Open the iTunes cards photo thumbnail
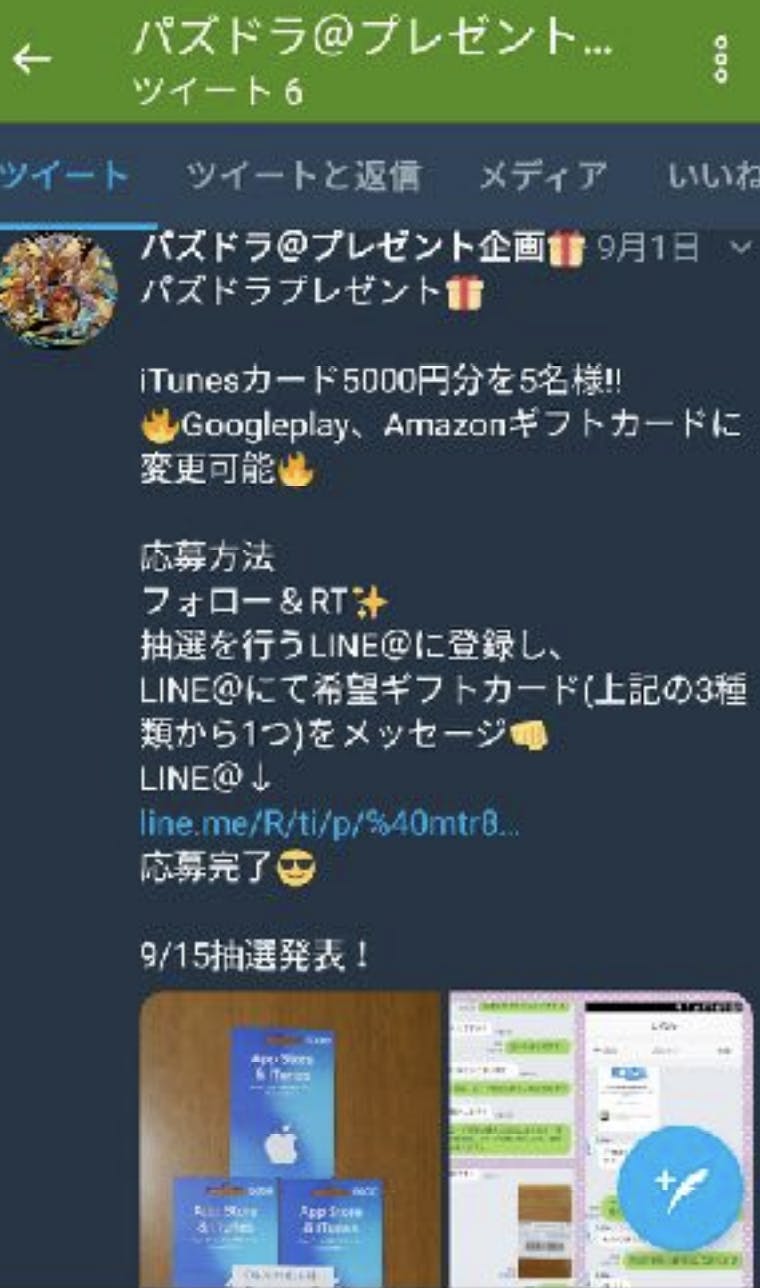 [x=291, y=1139]
